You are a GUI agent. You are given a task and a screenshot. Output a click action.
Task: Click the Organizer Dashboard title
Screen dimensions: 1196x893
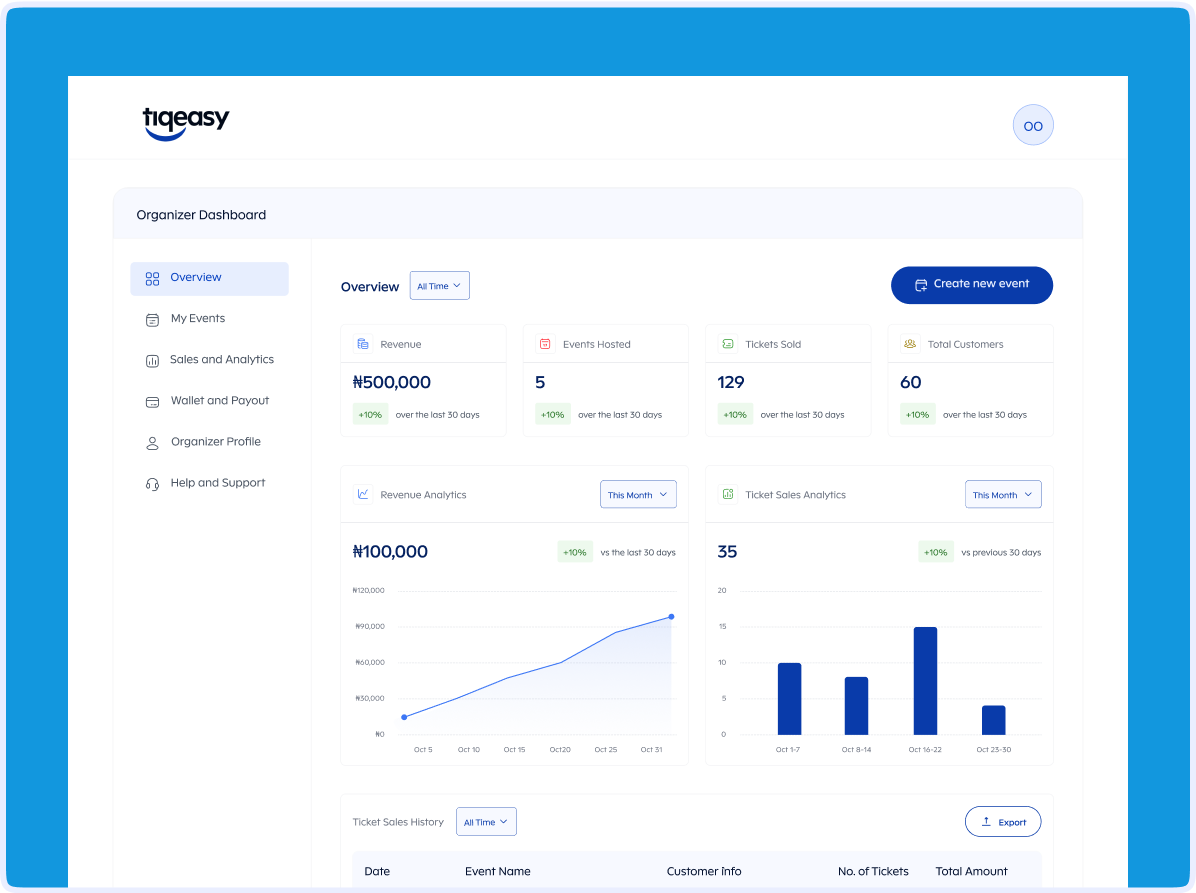[x=201, y=215]
